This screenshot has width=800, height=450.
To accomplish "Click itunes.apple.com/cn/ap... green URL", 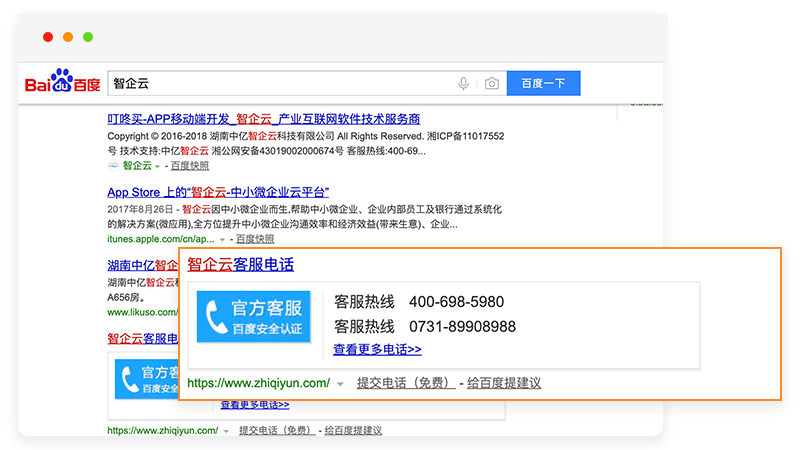I will (x=161, y=239).
